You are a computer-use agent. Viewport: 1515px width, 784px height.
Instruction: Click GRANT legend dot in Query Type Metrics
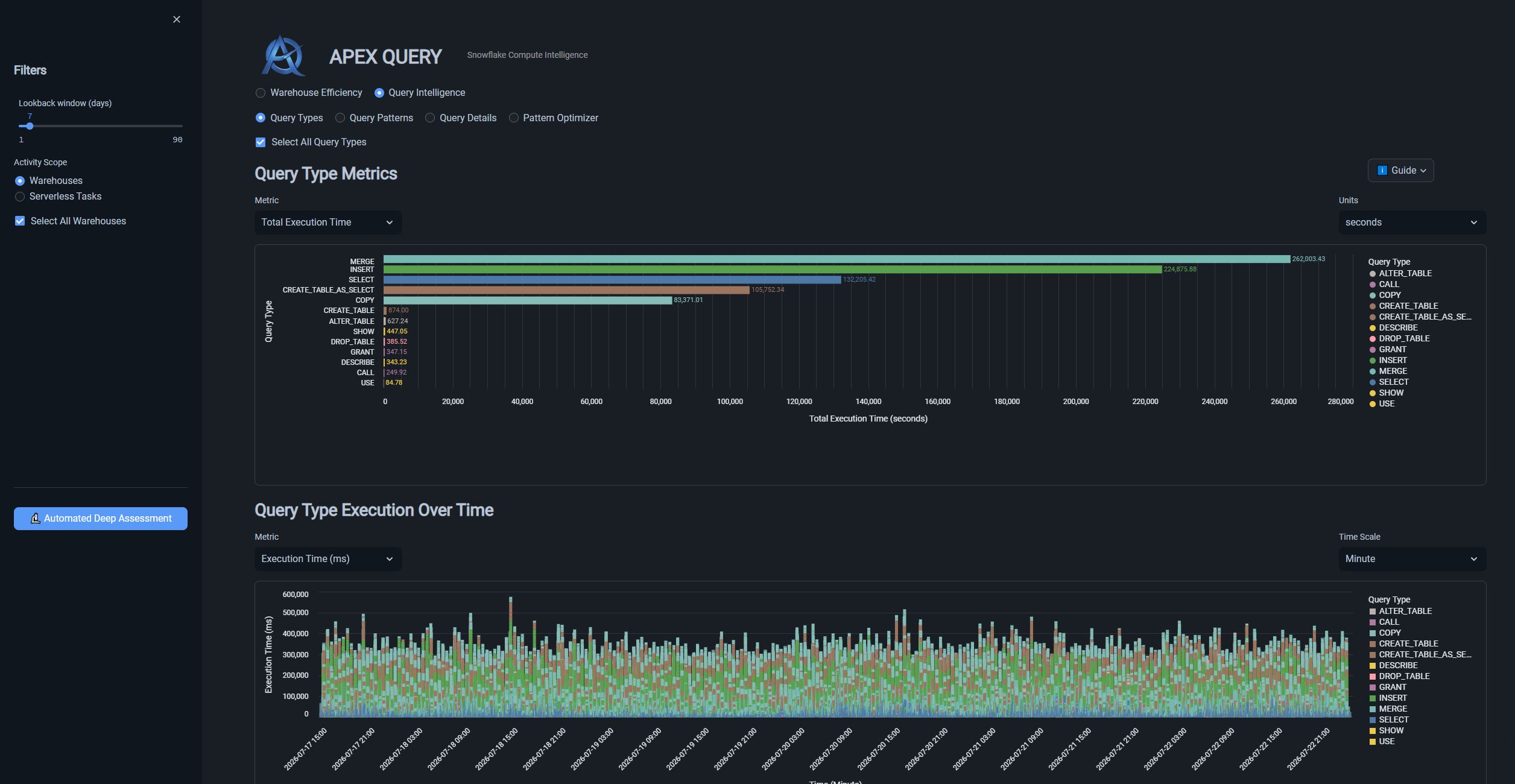tap(1373, 350)
